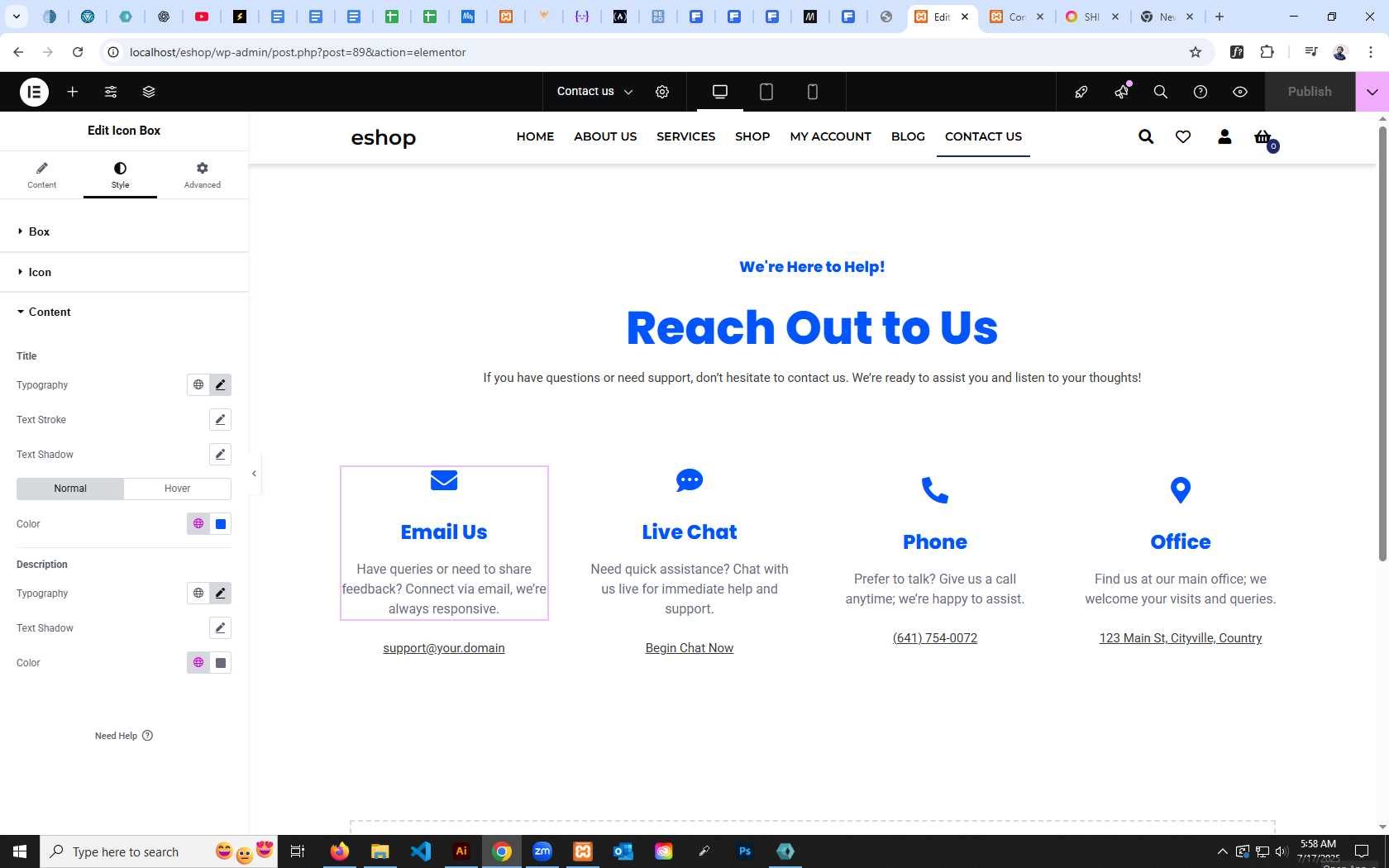Open the Elementor logo menu
Image resolution: width=1389 pixels, height=868 pixels.
point(34,92)
